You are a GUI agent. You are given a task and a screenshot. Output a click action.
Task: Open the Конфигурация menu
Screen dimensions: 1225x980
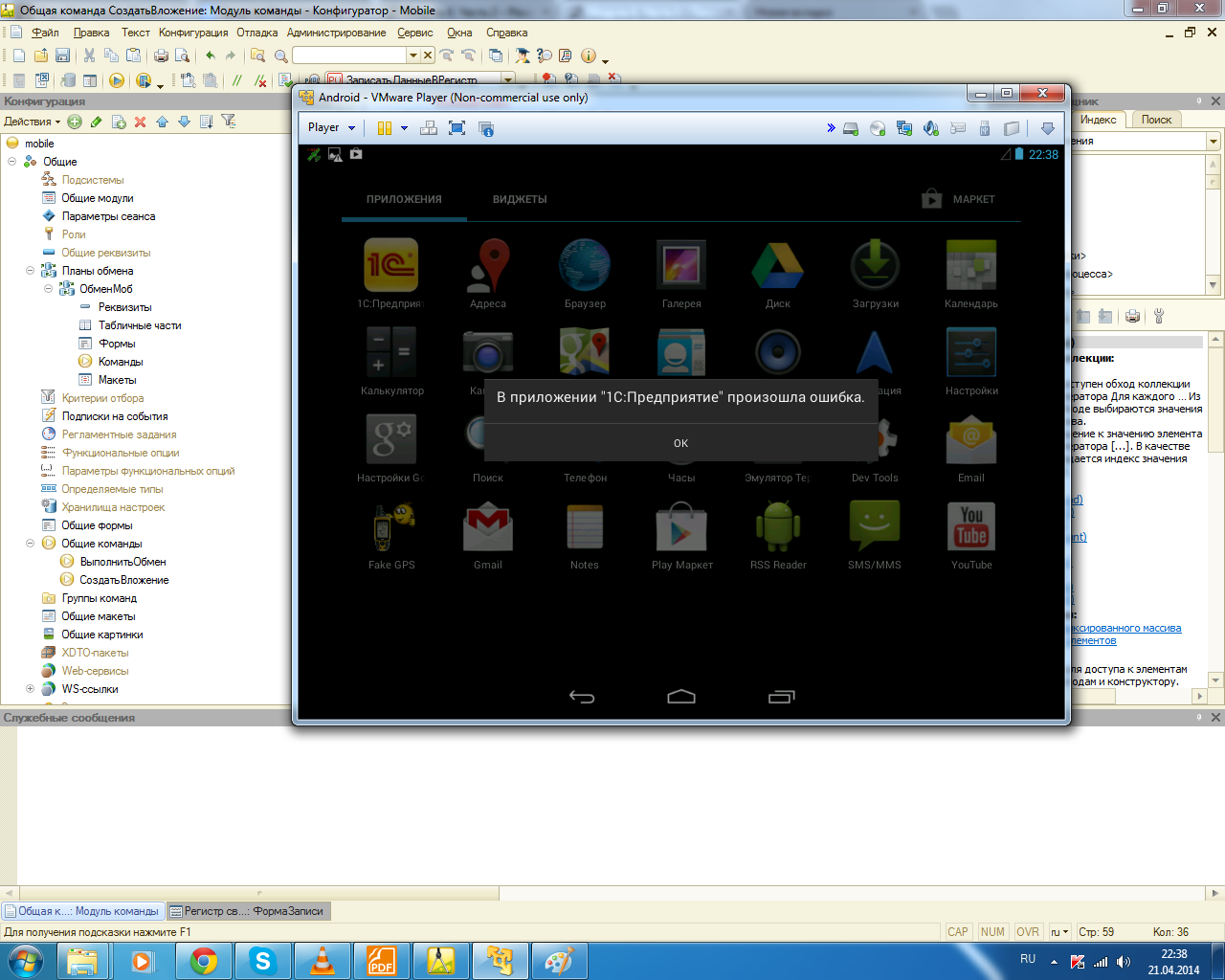193,33
